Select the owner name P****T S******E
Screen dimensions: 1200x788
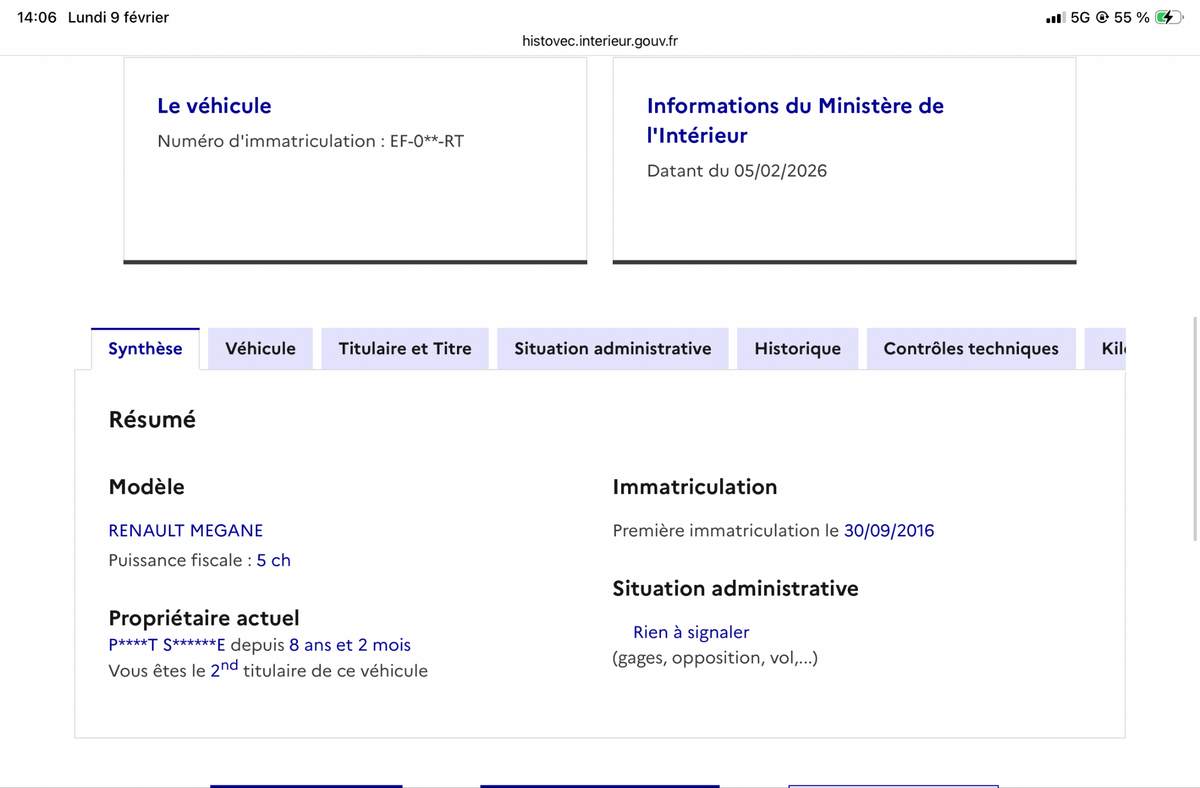(167, 646)
